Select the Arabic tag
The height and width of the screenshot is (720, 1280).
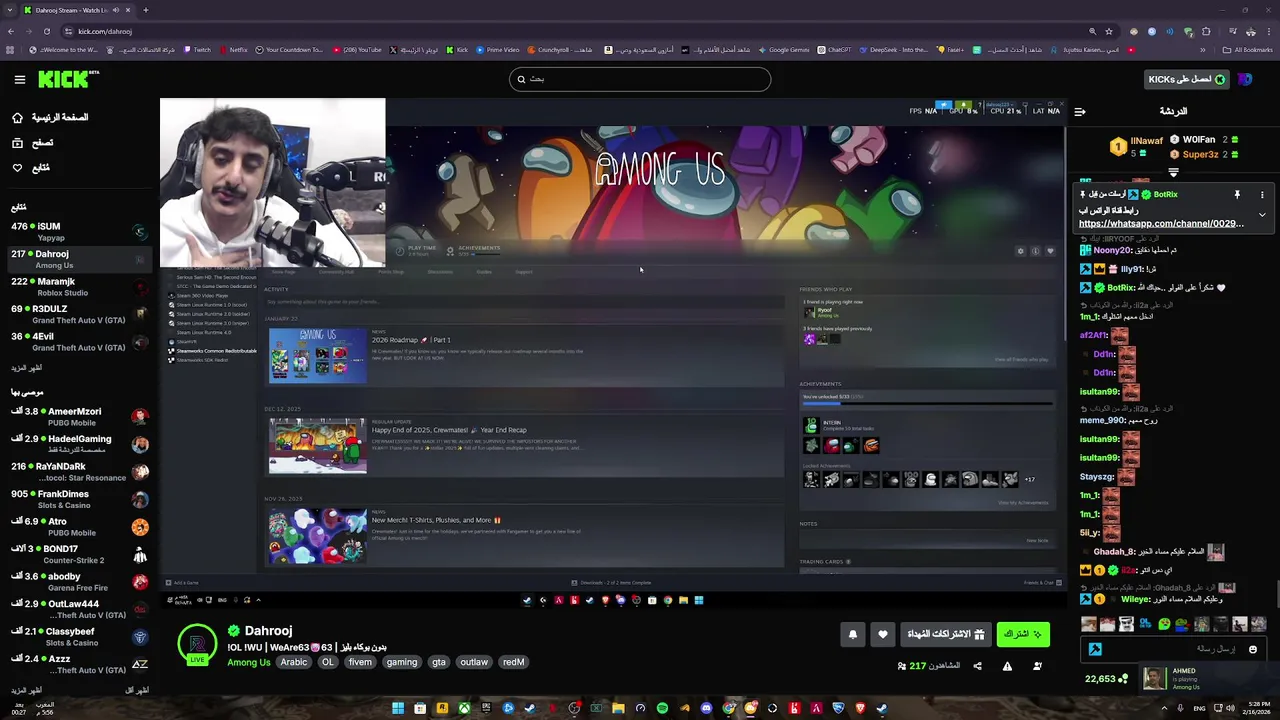click(x=294, y=662)
